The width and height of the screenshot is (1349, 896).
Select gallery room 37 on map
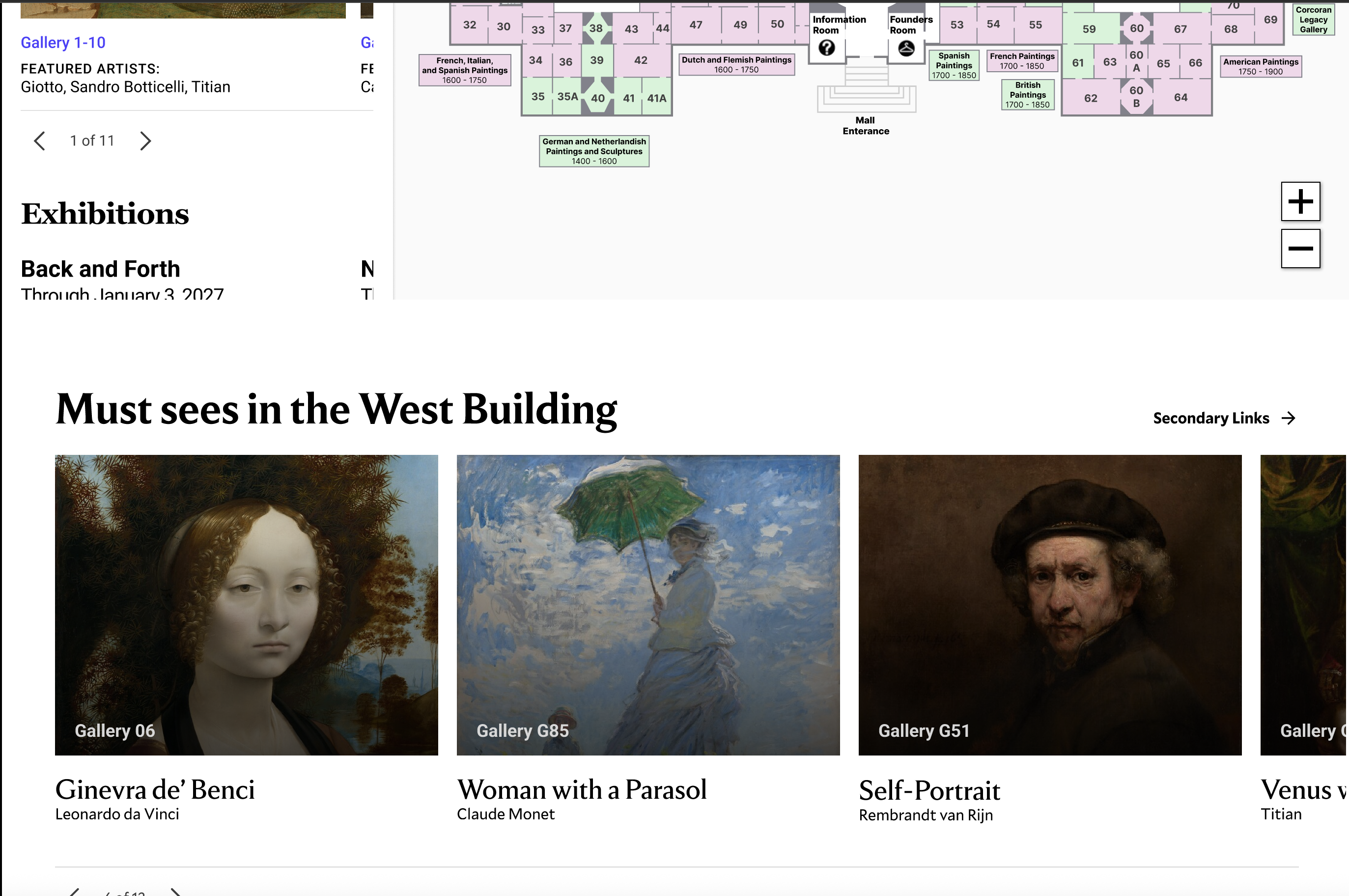[x=565, y=28]
